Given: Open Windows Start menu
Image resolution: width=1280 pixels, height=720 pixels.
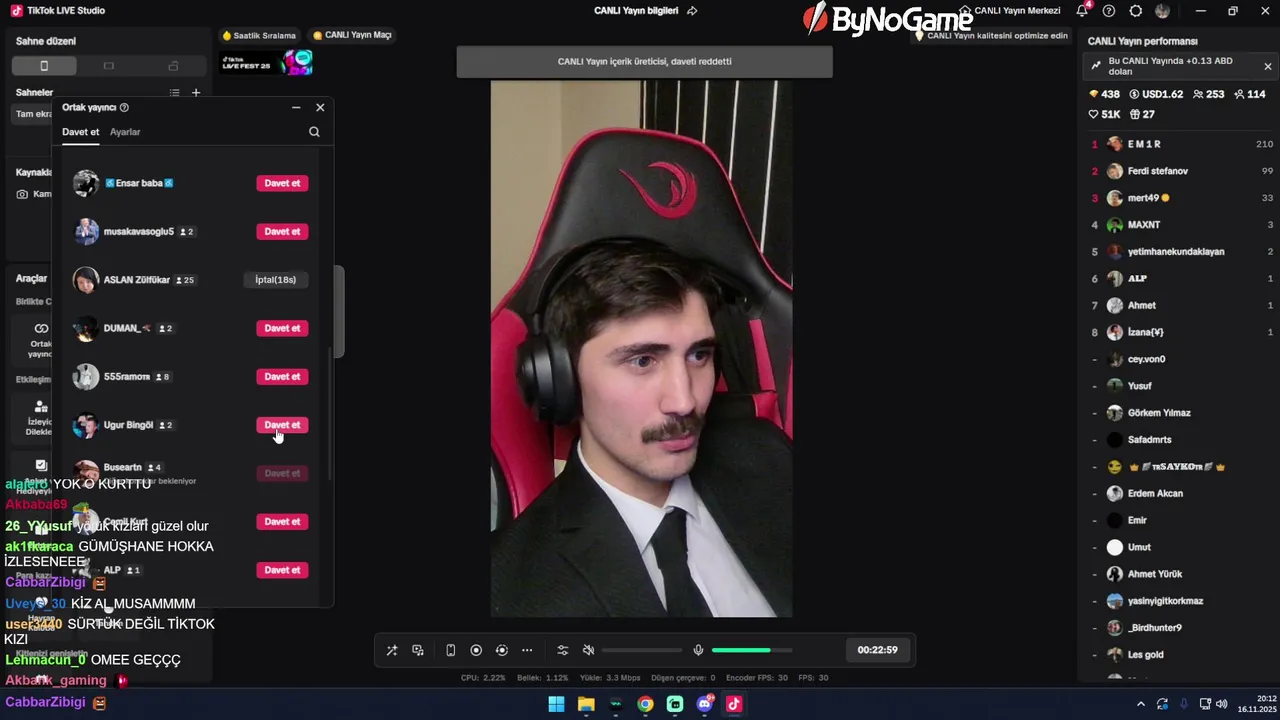Looking at the screenshot, I should [556, 704].
